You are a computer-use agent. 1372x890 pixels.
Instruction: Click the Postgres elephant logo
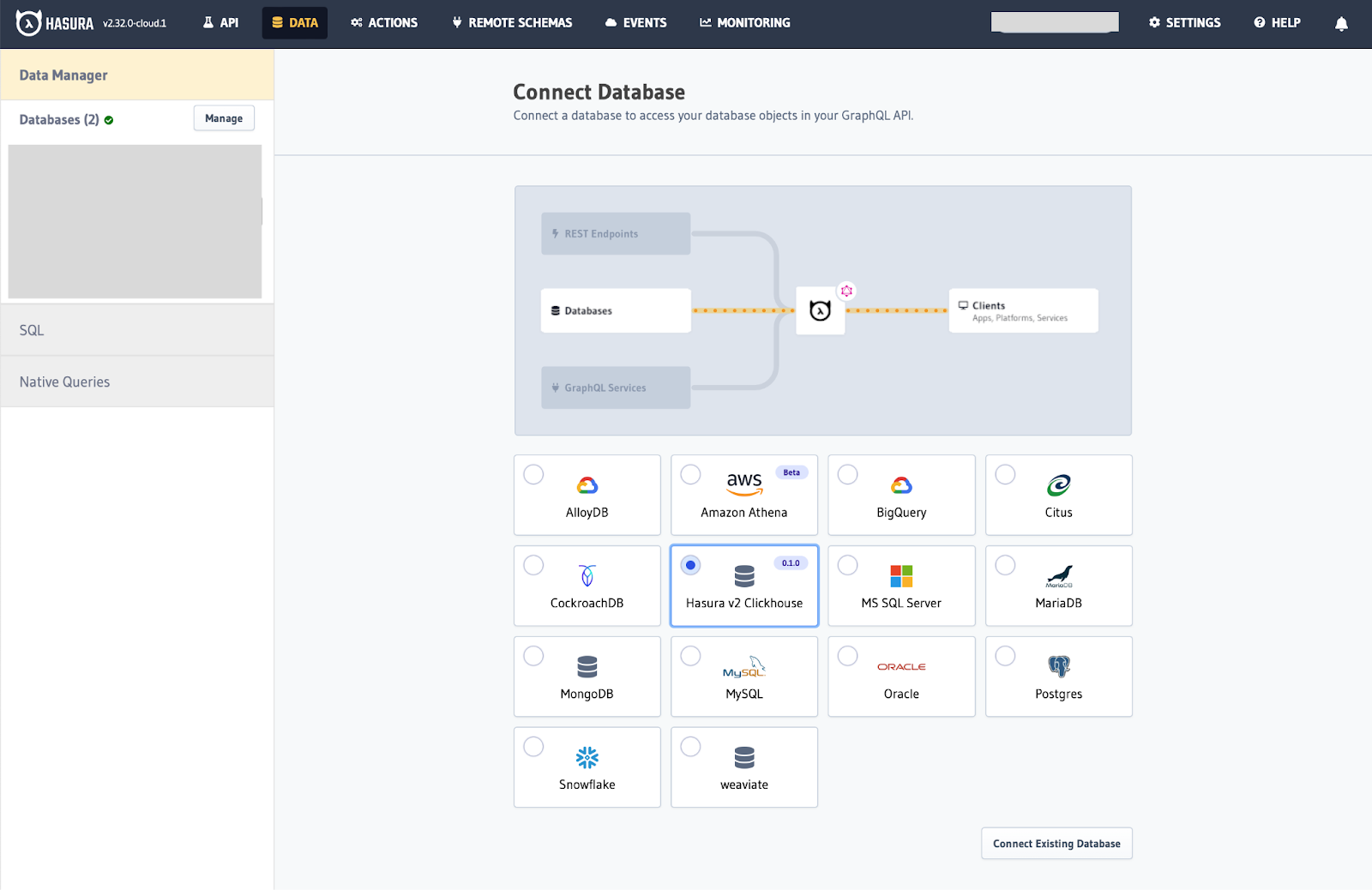[1059, 666]
